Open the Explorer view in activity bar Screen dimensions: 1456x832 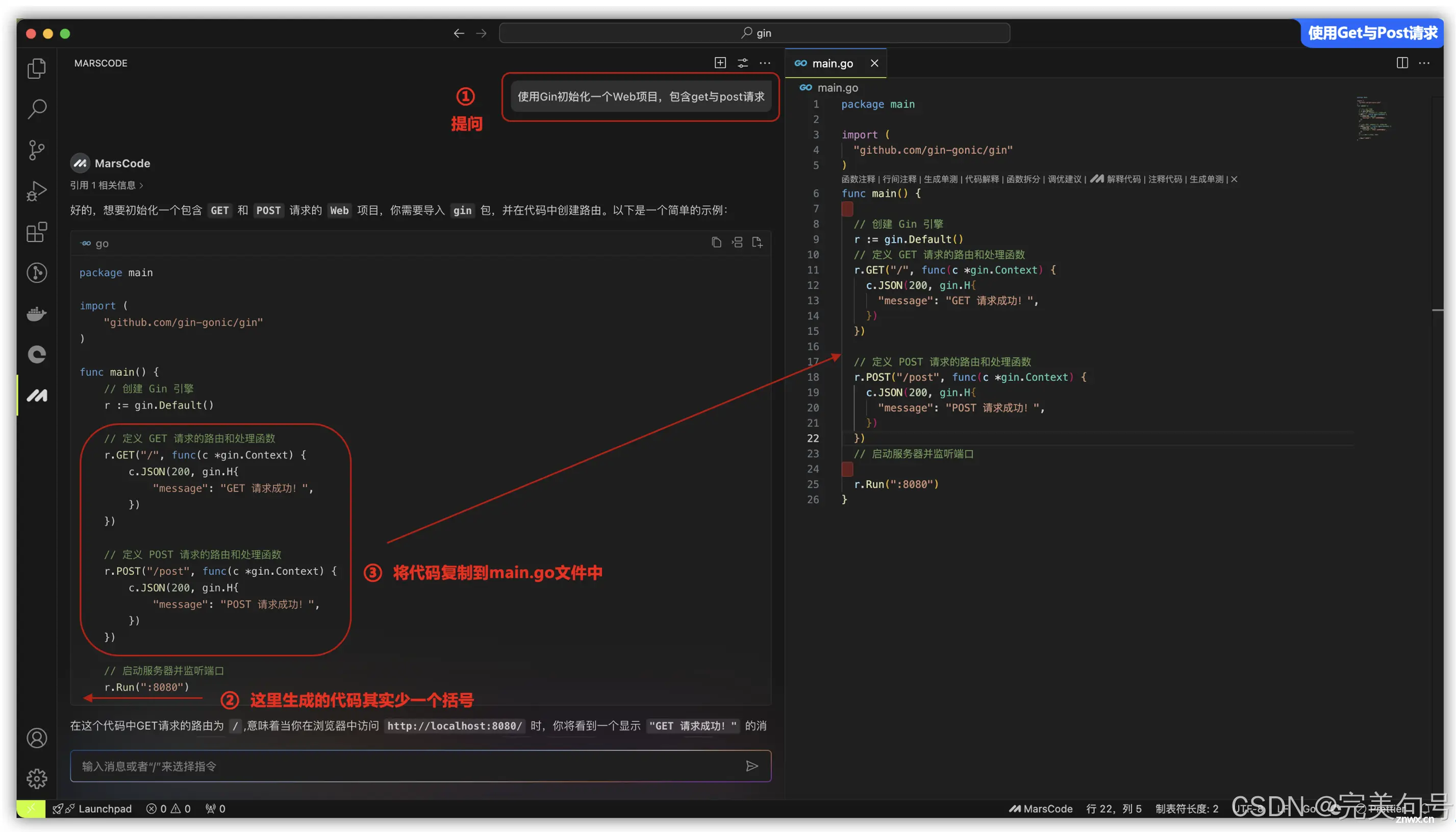[x=37, y=68]
